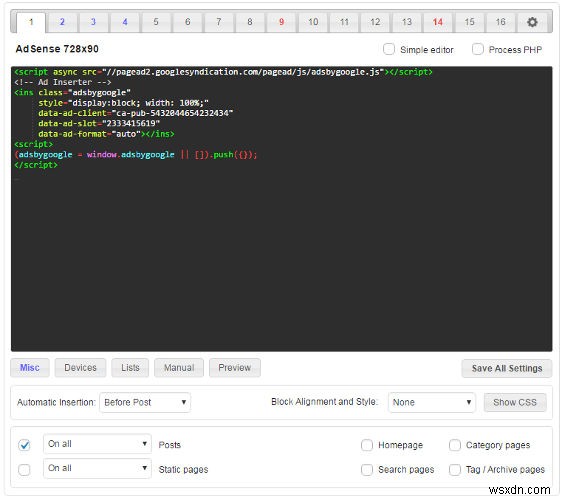The image size is (562, 500).
Task: Click the data-ad-slot code line
Action: tap(99, 124)
